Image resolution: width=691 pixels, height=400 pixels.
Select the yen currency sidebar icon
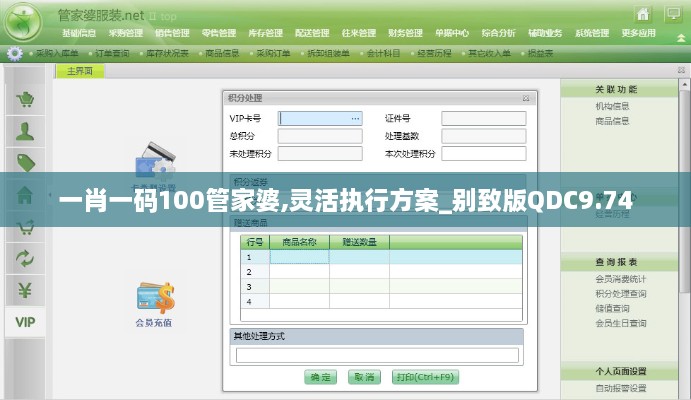pos(25,290)
